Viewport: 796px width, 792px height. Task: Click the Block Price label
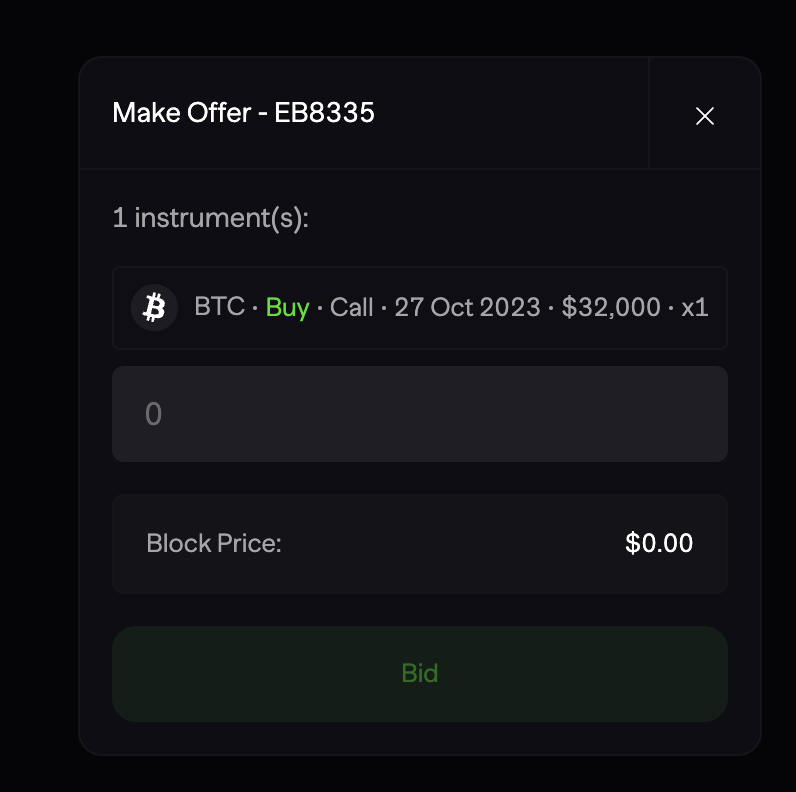214,543
